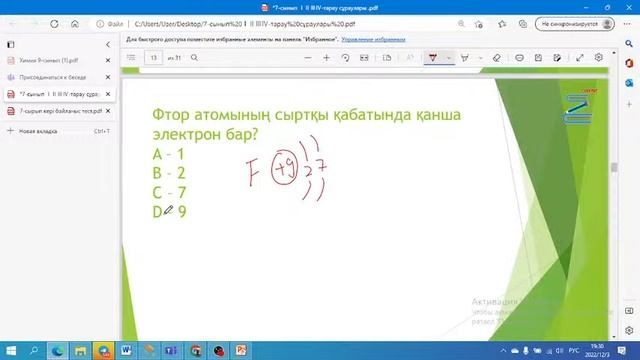This screenshot has width=640, height=360.
Task: Open the Outlook icon in the sidebar
Action: (629, 83)
